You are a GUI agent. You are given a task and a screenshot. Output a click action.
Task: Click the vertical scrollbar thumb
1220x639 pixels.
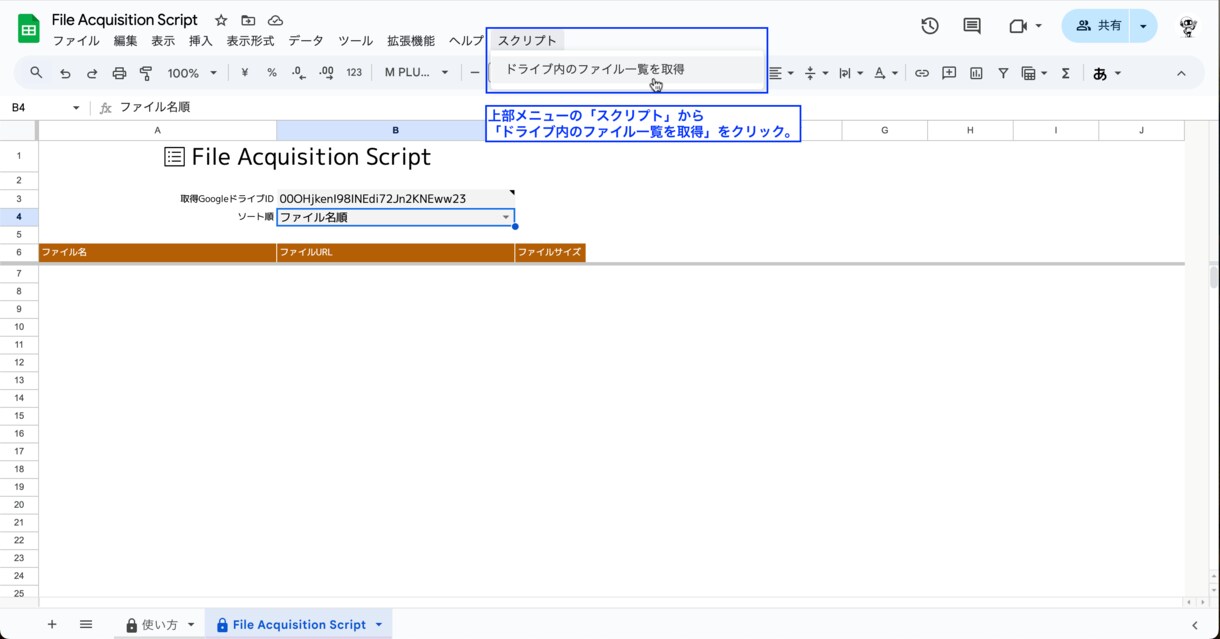click(x=1213, y=277)
